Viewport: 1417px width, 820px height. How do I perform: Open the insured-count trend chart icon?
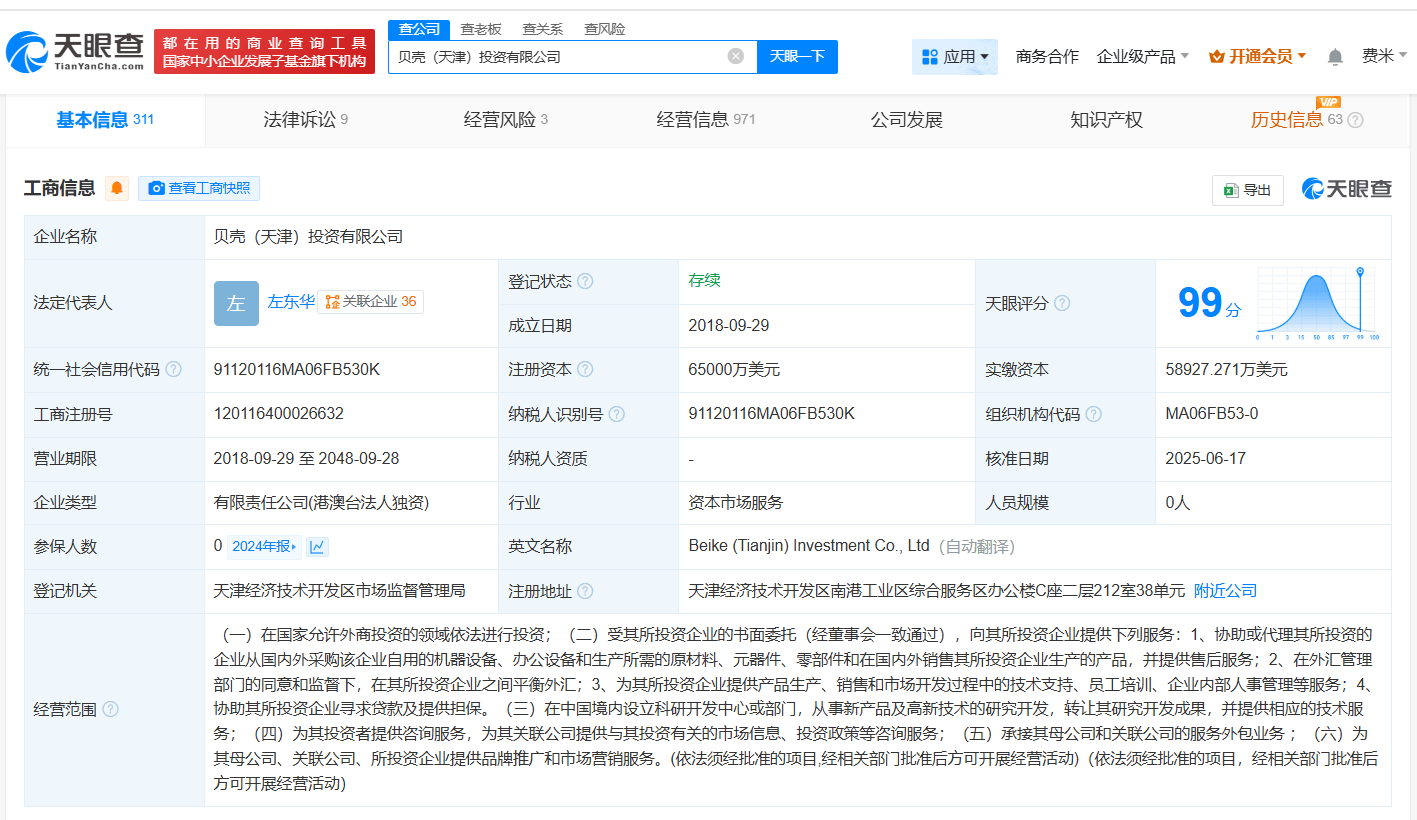pyautogui.click(x=317, y=546)
